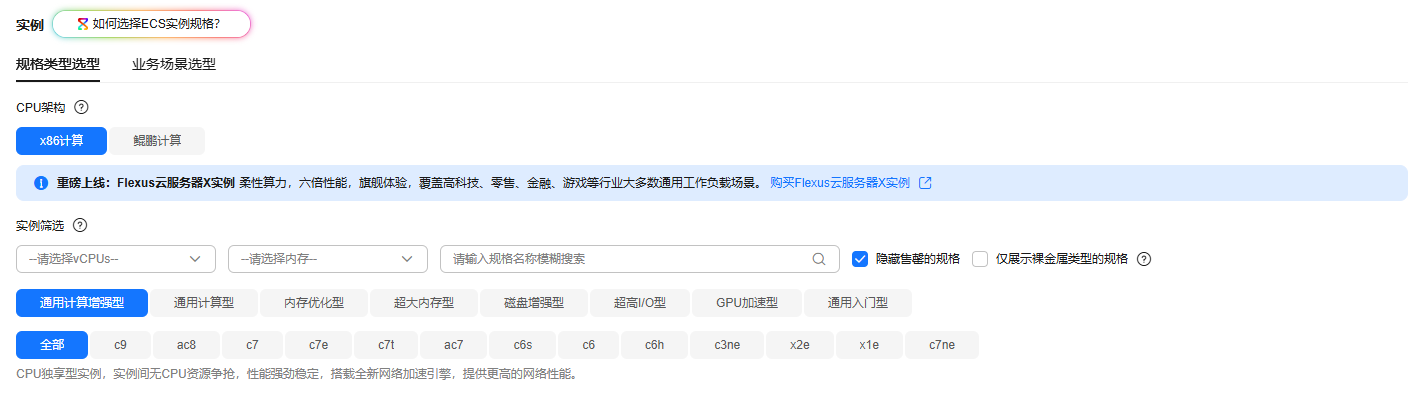Open the 内存 selection dropdown

328,259
